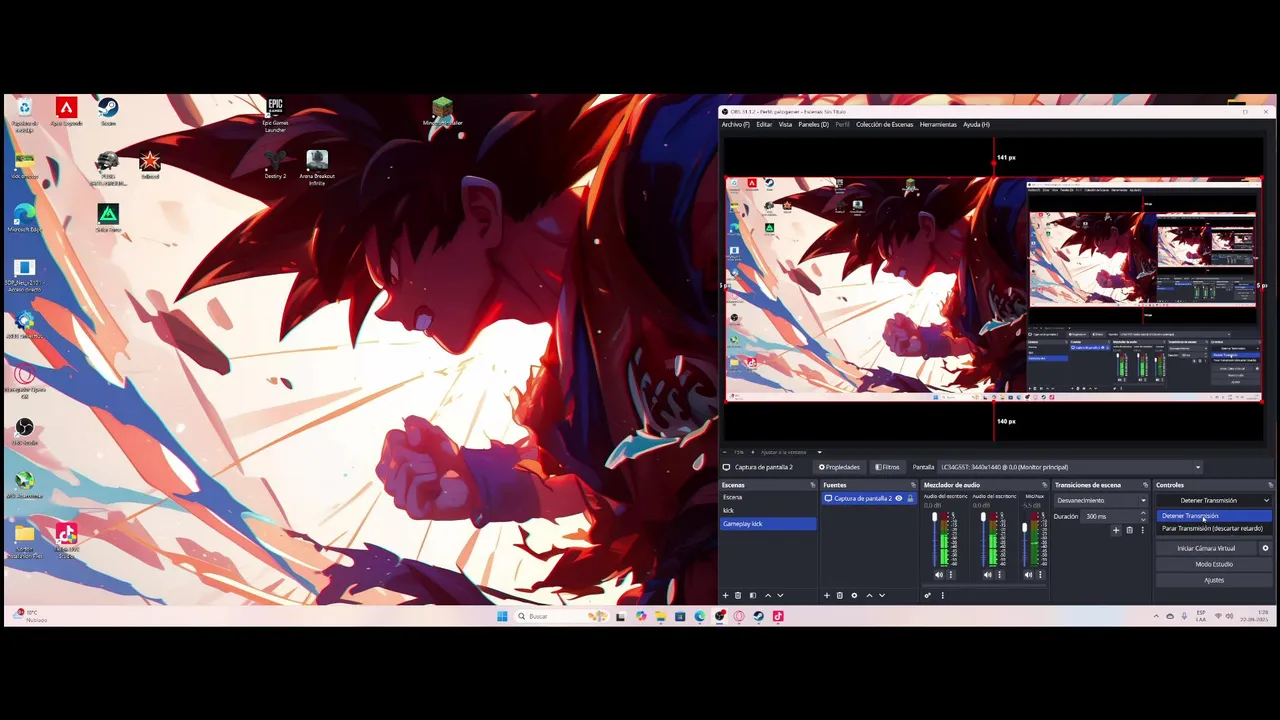Mute first Audio del escritorio channel
Viewport: 1280px width, 720px height.
pos(939,575)
